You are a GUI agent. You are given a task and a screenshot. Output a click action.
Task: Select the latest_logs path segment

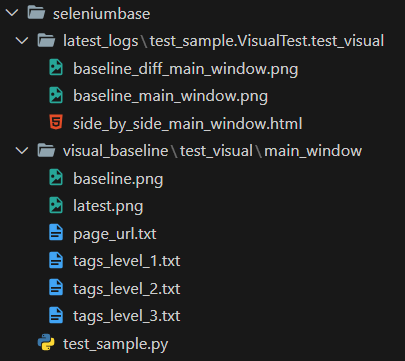point(101,41)
